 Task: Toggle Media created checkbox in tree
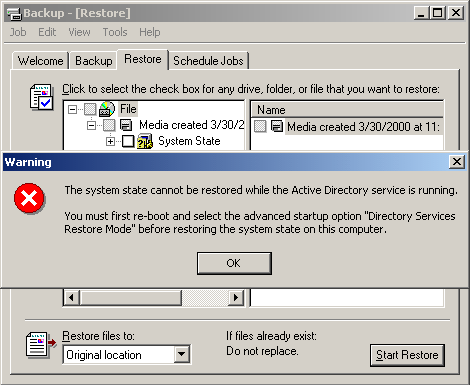[109, 125]
